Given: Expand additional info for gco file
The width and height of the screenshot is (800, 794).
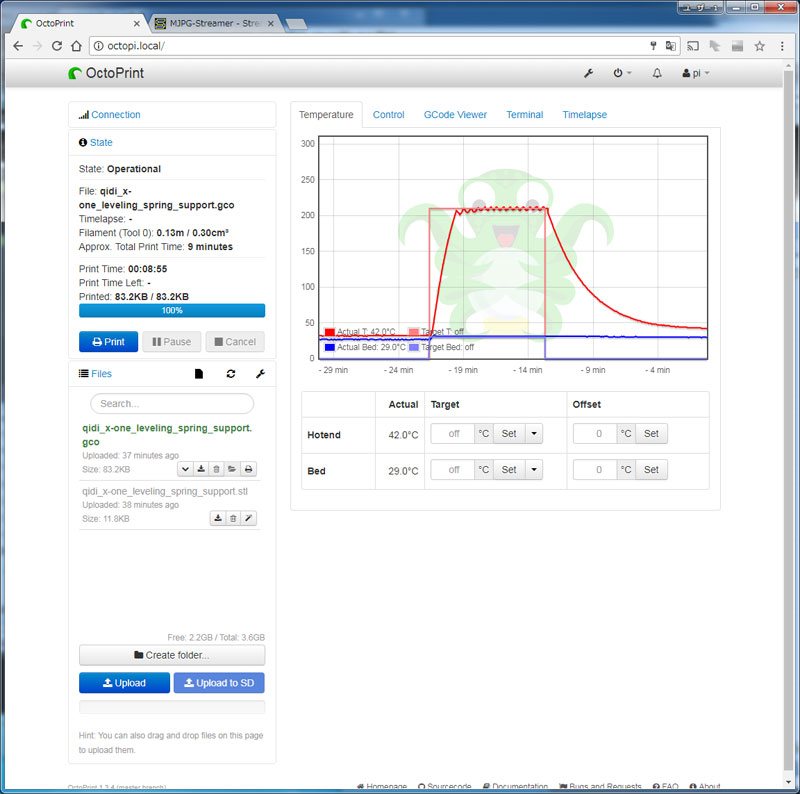Looking at the screenshot, I should pos(185,469).
